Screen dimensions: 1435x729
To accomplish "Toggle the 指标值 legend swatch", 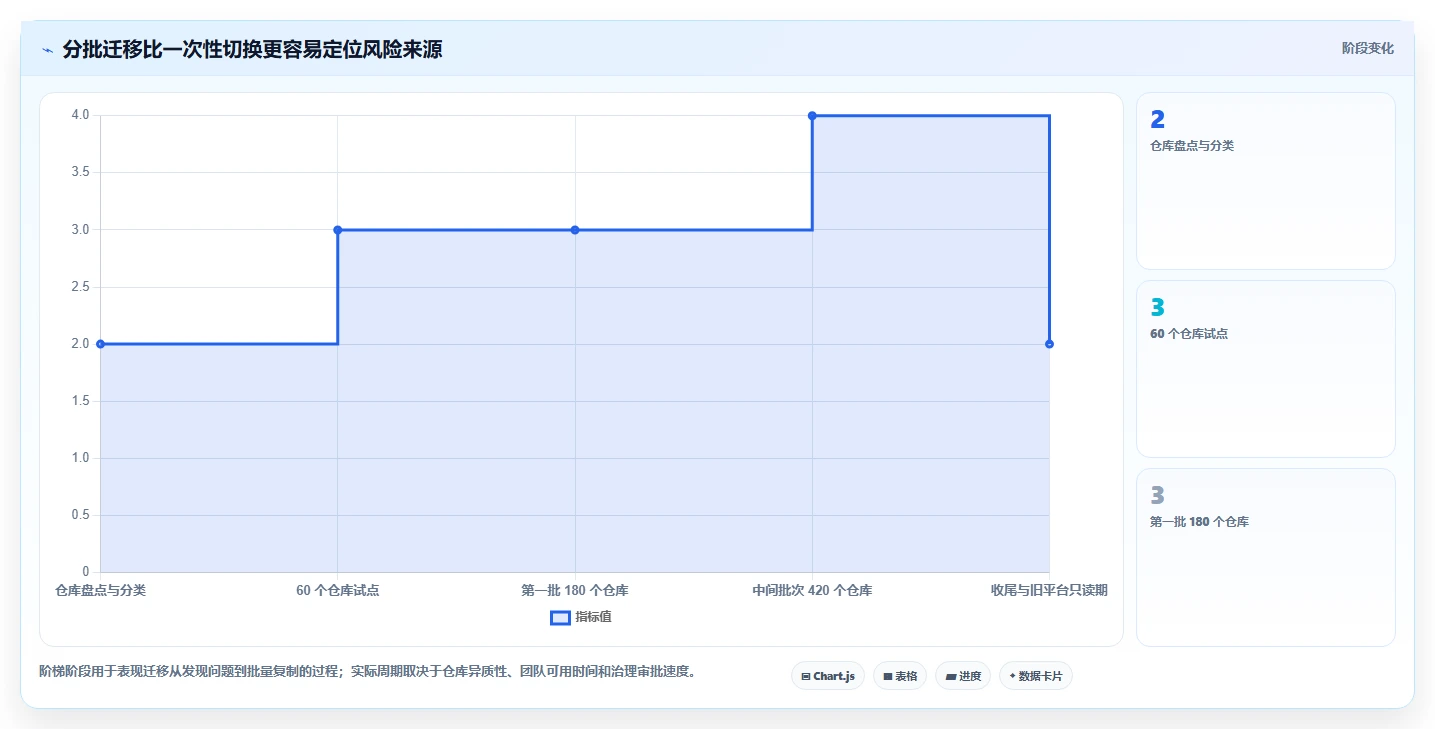I will [x=560, y=617].
